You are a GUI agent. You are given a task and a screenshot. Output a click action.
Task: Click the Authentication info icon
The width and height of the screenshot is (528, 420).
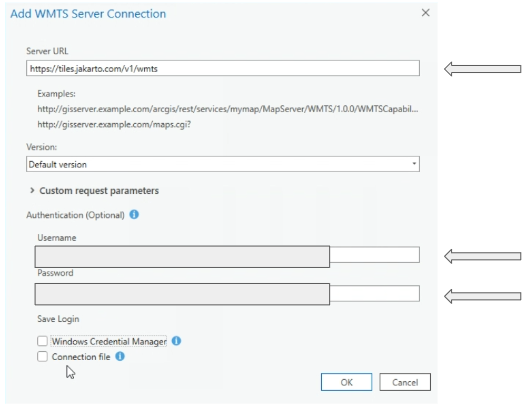pyautogui.click(x=134, y=215)
